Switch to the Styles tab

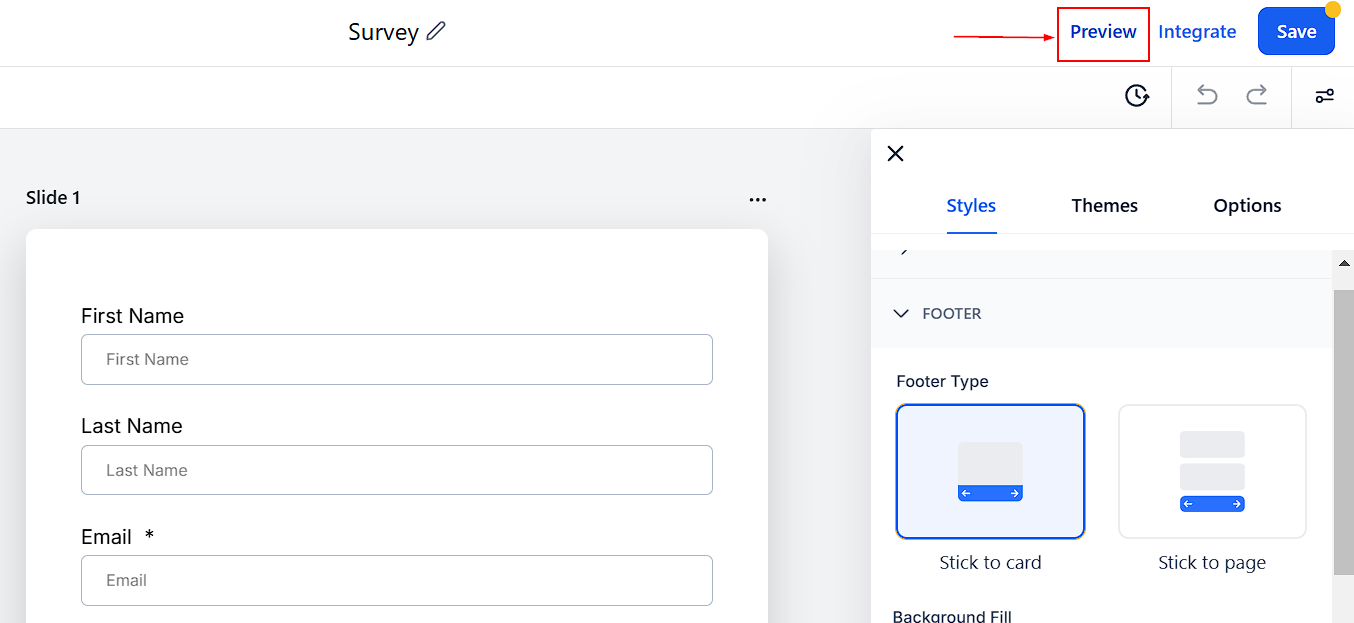pos(971,206)
